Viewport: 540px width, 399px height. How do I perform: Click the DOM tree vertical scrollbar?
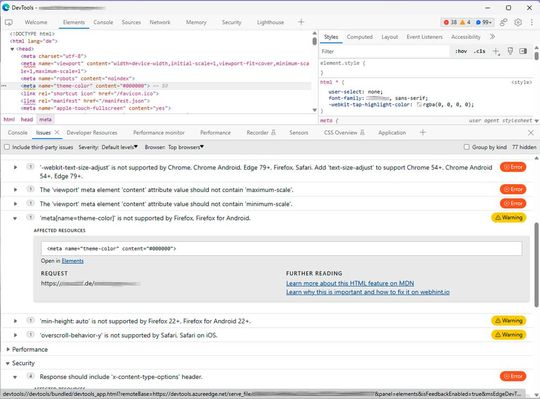tap(314, 41)
